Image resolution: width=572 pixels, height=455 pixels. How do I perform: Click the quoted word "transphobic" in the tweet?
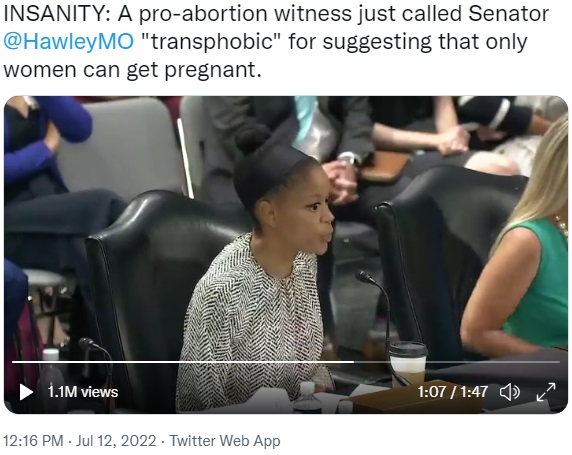click(207, 41)
